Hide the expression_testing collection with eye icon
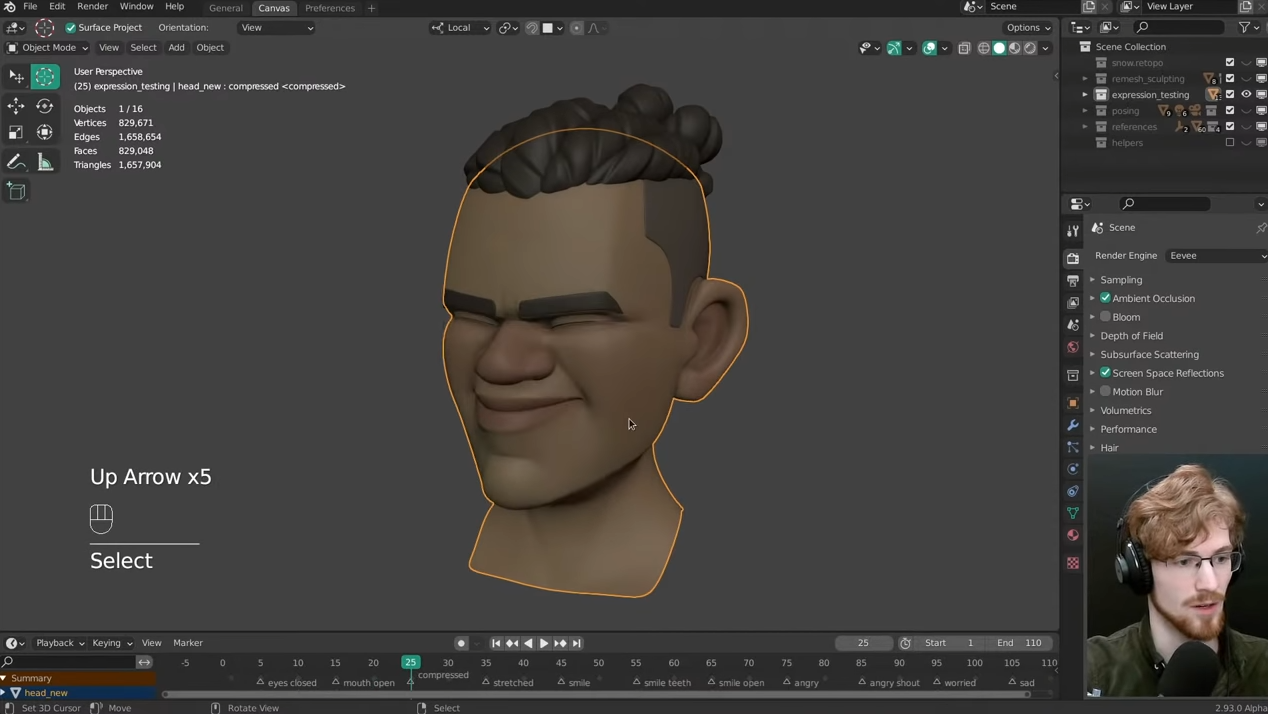The height and width of the screenshot is (714, 1268). click(1246, 94)
